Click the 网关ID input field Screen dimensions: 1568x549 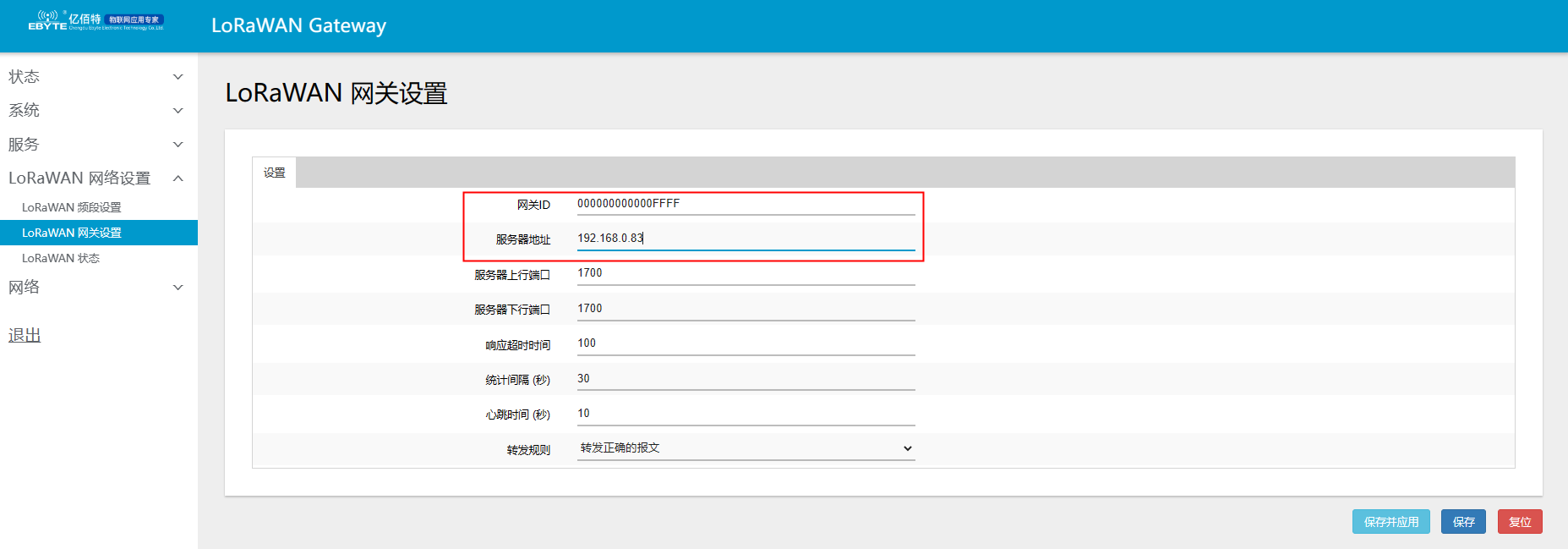pos(745,204)
